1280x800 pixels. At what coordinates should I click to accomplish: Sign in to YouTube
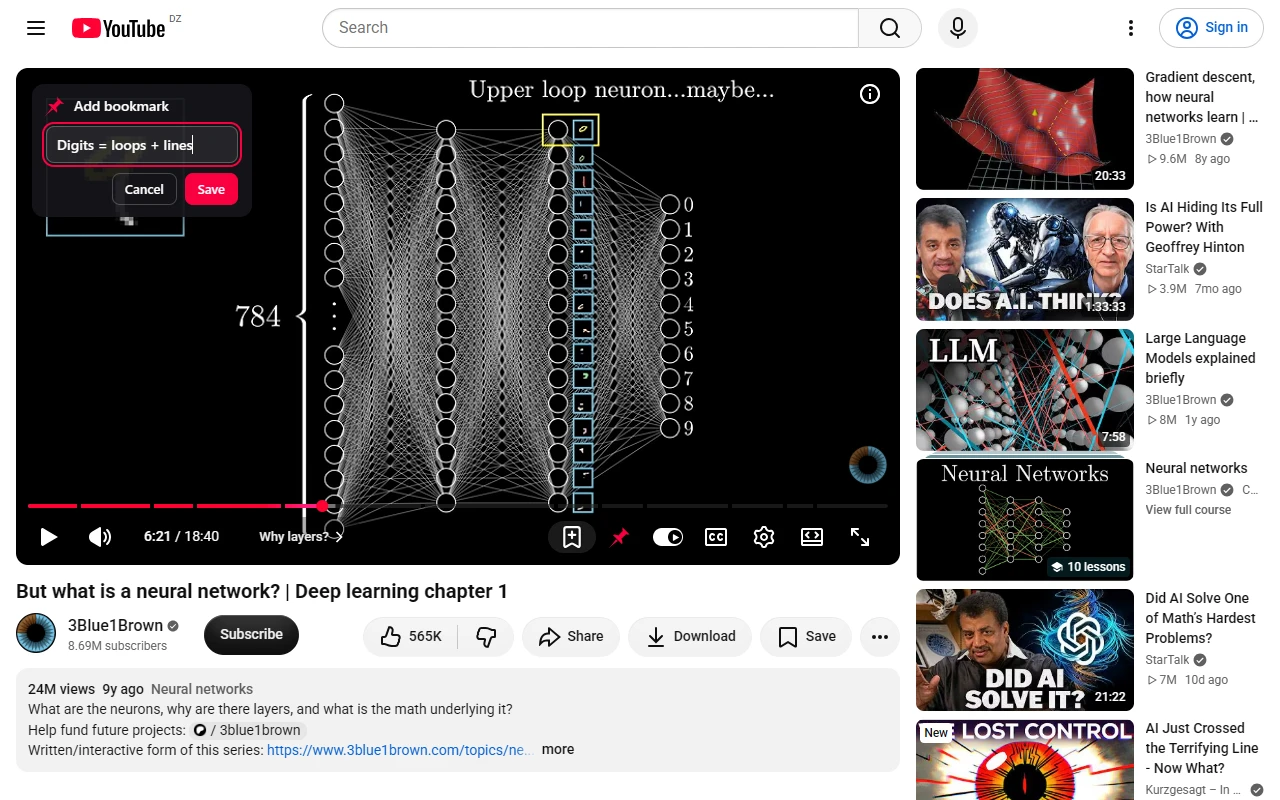(x=1211, y=28)
